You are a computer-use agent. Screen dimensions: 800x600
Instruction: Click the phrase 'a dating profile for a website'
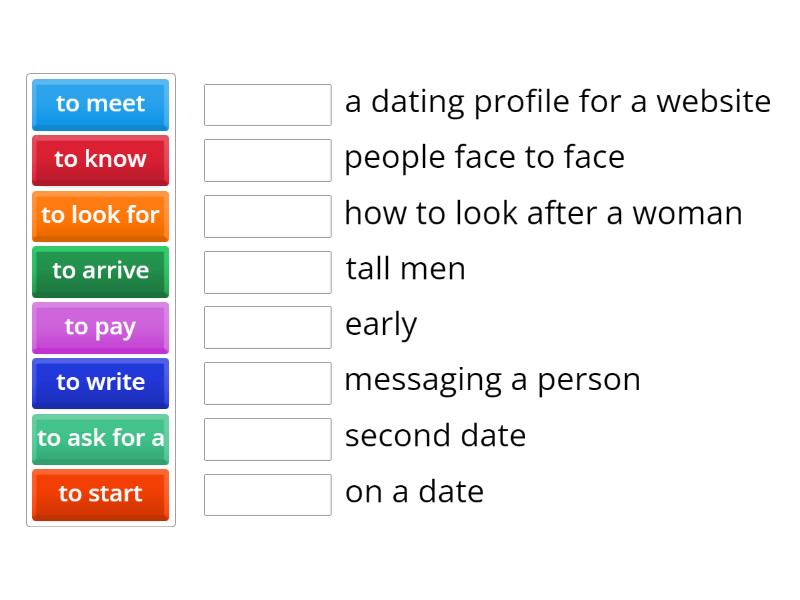[x=558, y=101]
